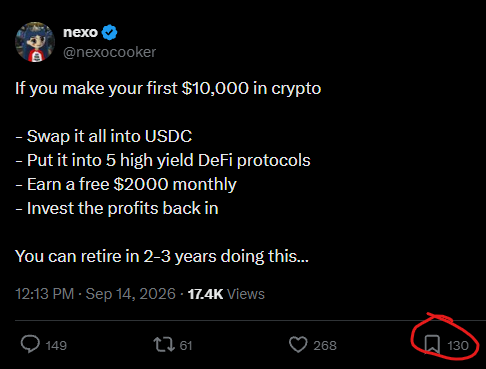
Task: Click the Sep 14, 2026 date
Action: pos(130,294)
